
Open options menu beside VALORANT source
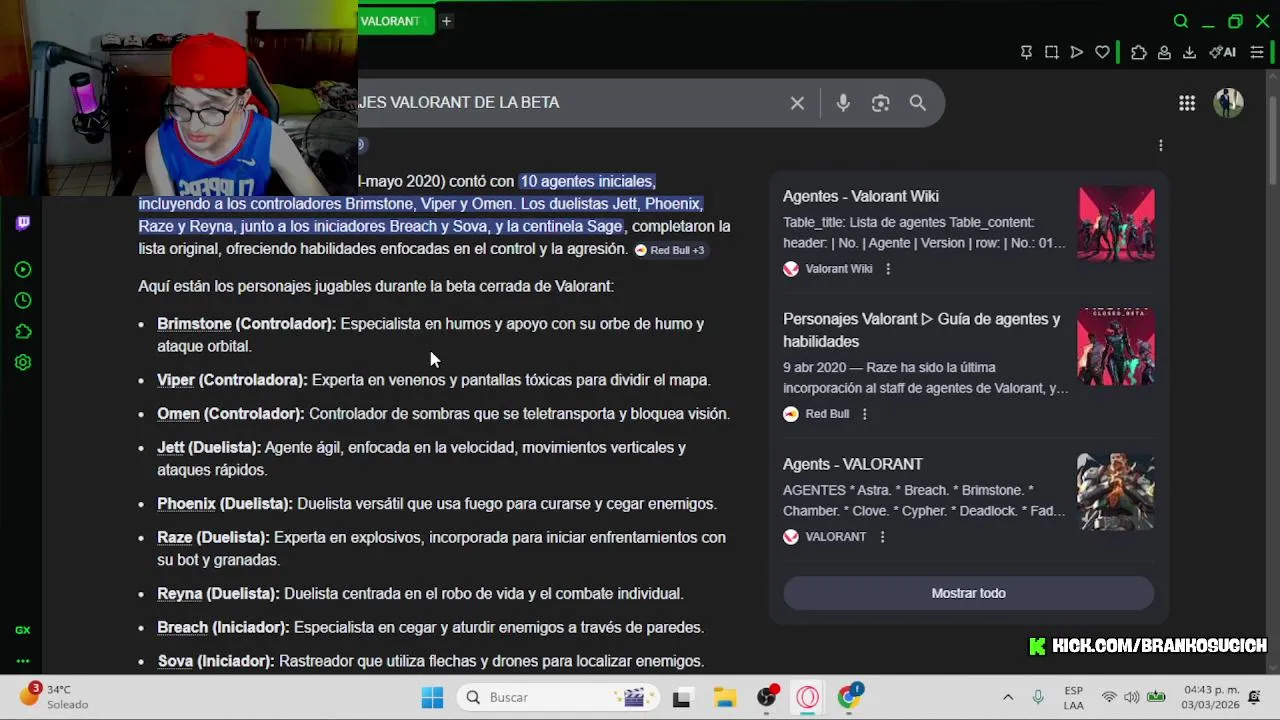[882, 537]
